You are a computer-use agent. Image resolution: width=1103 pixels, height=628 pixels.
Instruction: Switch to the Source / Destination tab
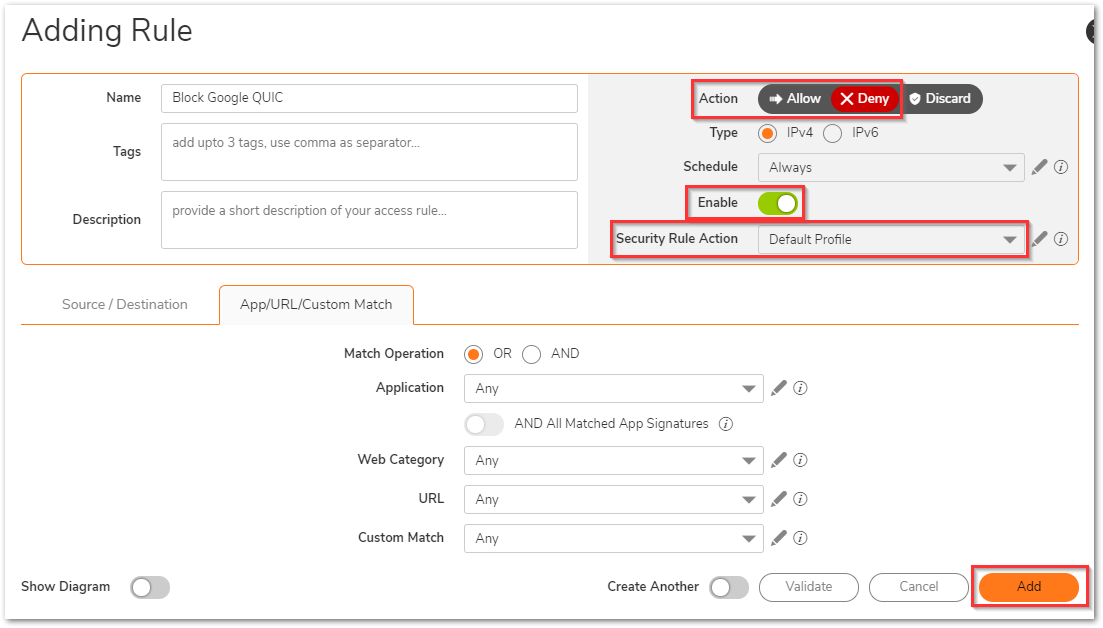[125, 305]
